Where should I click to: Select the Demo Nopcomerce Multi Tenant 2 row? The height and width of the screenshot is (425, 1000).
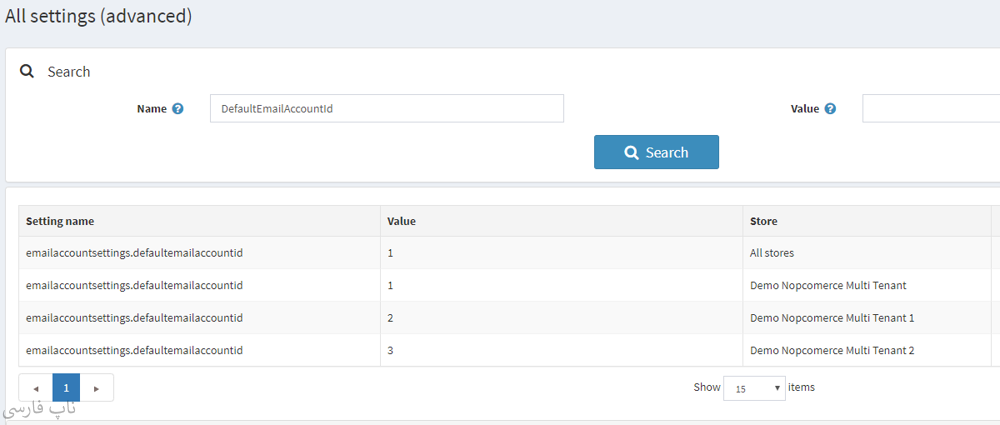(x=134, y=350)
